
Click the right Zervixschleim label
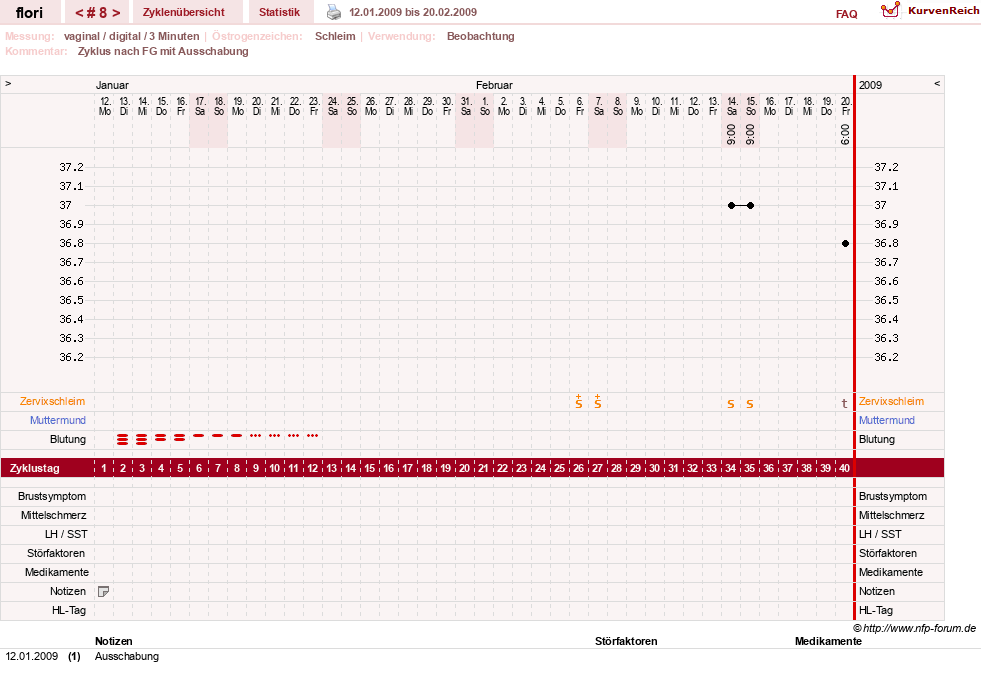pos(892,402)
